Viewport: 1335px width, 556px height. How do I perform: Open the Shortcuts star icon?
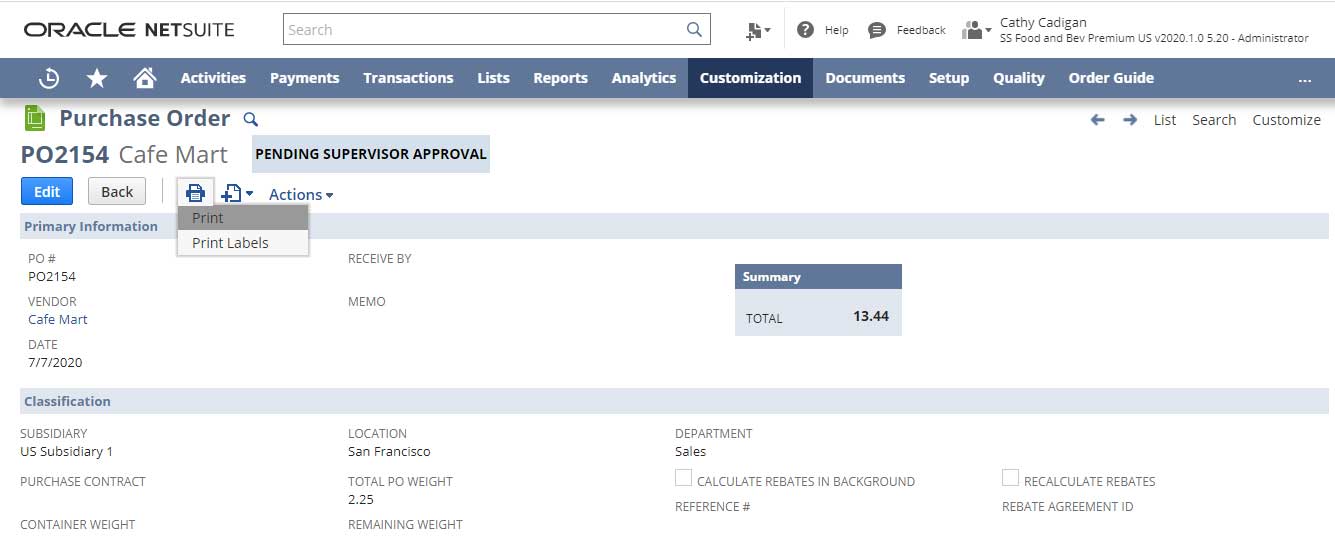coord(97,78)
